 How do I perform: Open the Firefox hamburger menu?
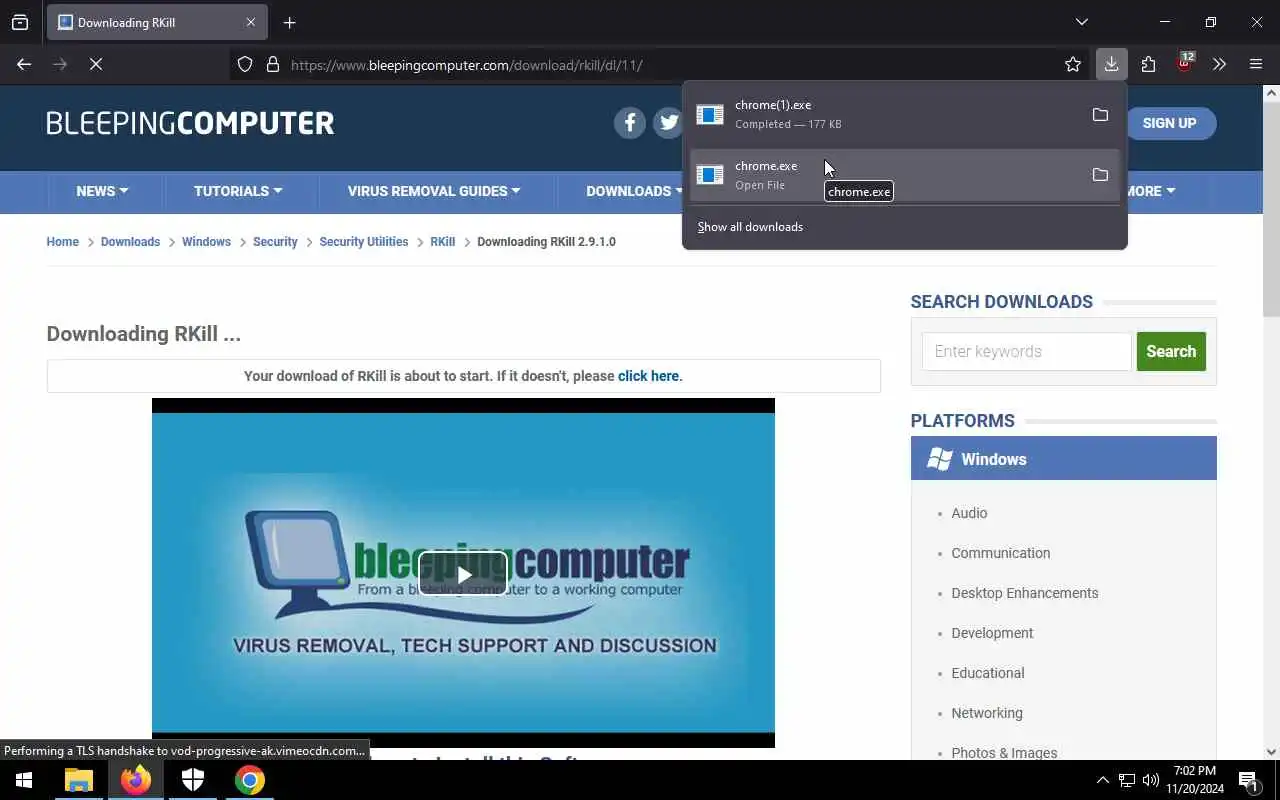1256,64
